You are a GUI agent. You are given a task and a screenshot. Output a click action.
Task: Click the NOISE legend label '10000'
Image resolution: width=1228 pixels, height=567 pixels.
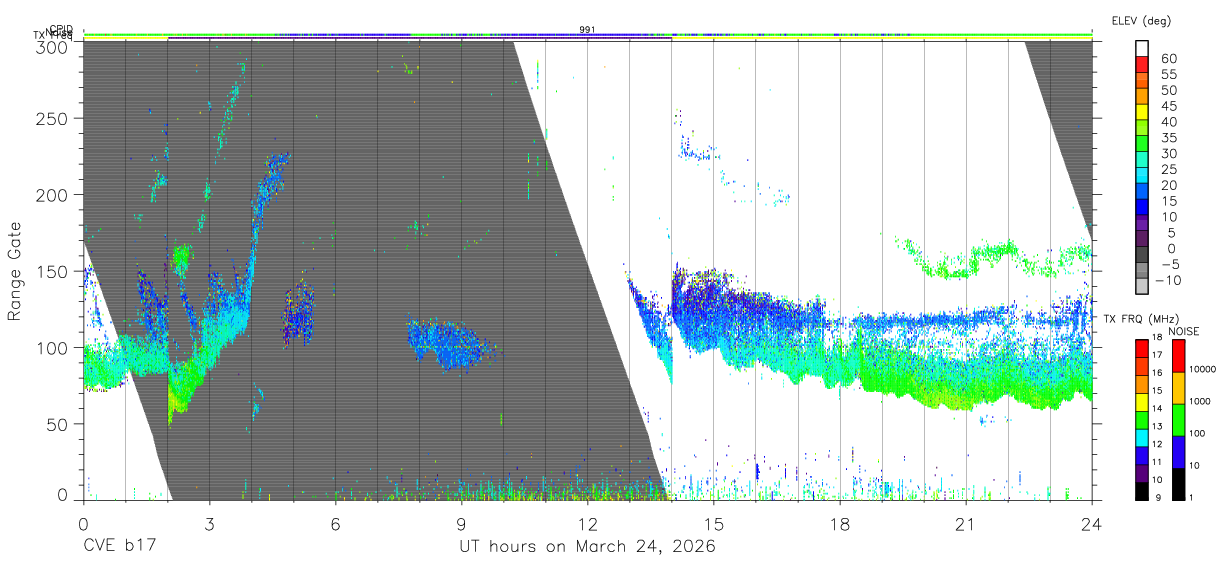point(1202,370)
